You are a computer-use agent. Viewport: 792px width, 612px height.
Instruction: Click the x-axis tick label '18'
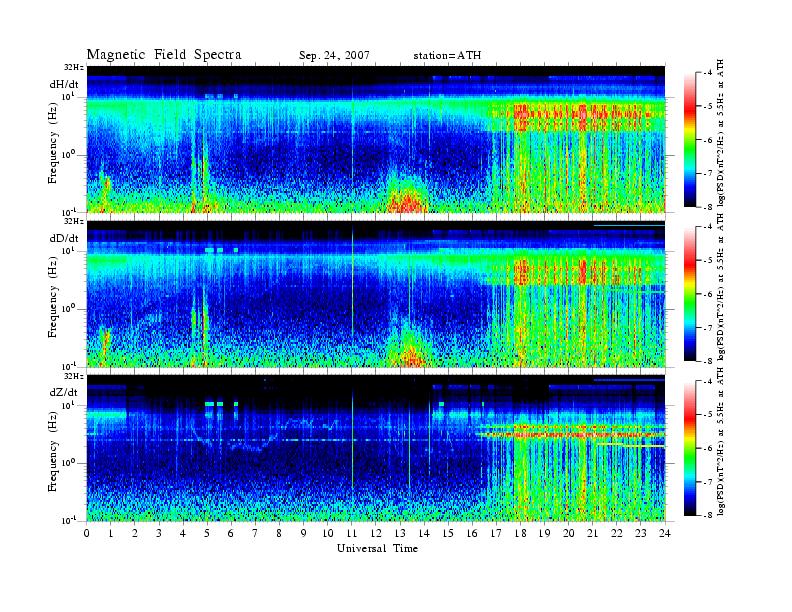[x=521, y=533]
